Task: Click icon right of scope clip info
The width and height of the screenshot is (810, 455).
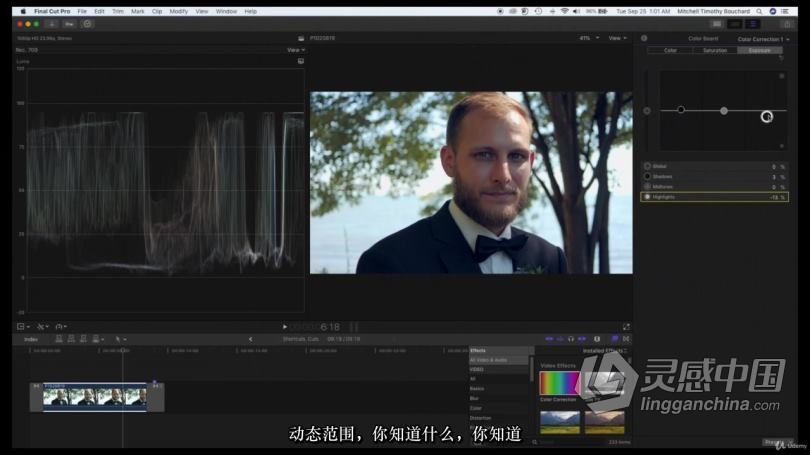Action: point(301,38)
